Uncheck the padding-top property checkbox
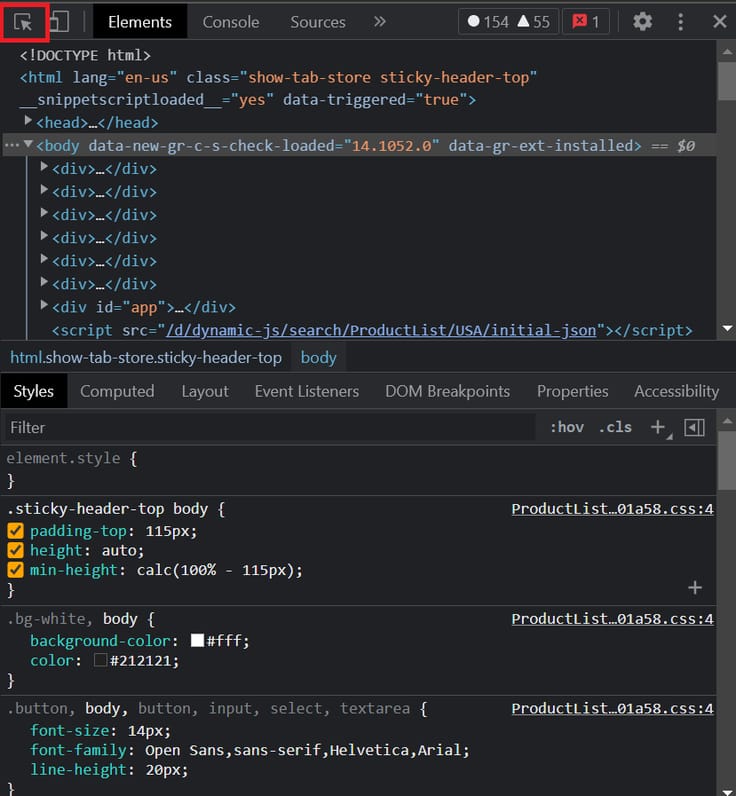Image resolution: width=736 pixels, height=796 pixels. tap(15, 531)
